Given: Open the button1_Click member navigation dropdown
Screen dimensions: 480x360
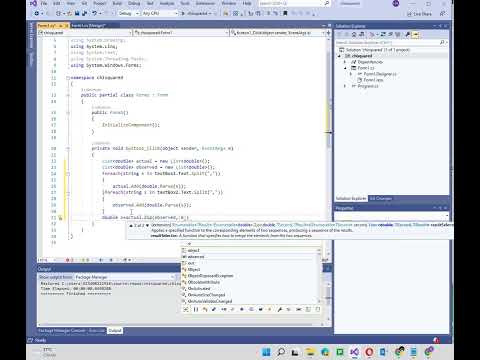Looking at the screenshot, I should click(x=277, y=33).
